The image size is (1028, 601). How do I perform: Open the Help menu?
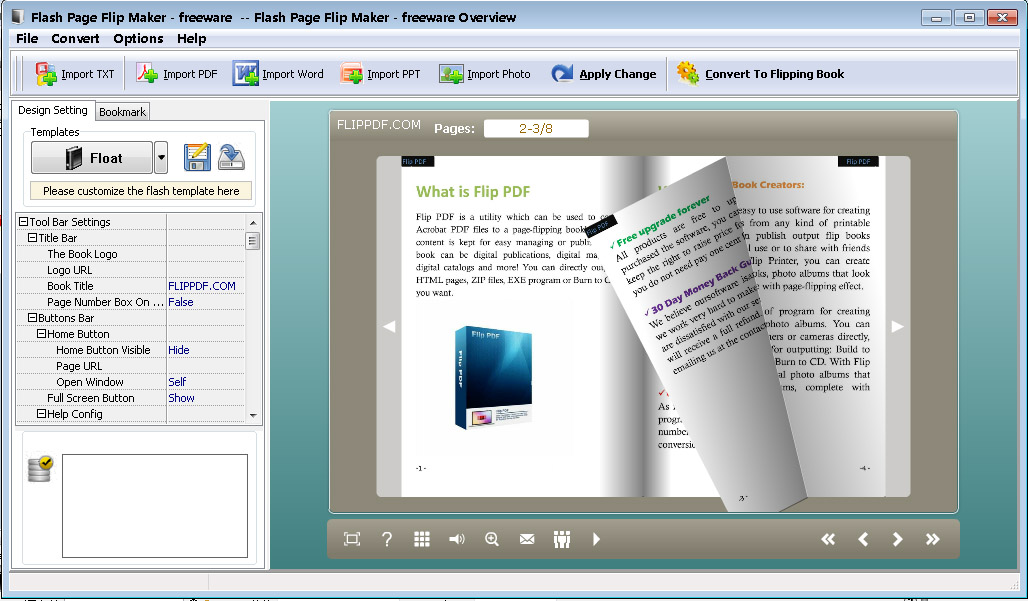coord(191,39)
